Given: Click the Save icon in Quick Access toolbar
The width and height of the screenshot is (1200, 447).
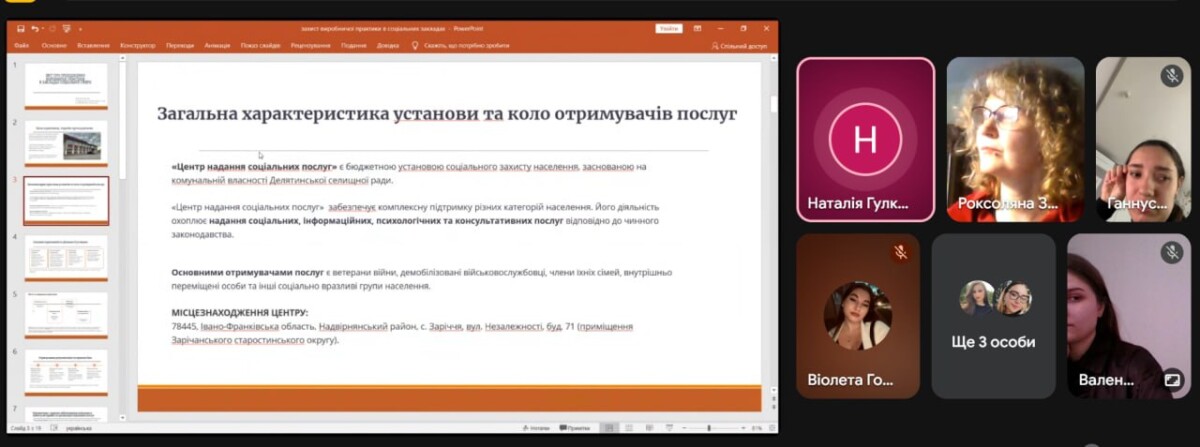Looking at the screenshot, I should coord(20,29).
